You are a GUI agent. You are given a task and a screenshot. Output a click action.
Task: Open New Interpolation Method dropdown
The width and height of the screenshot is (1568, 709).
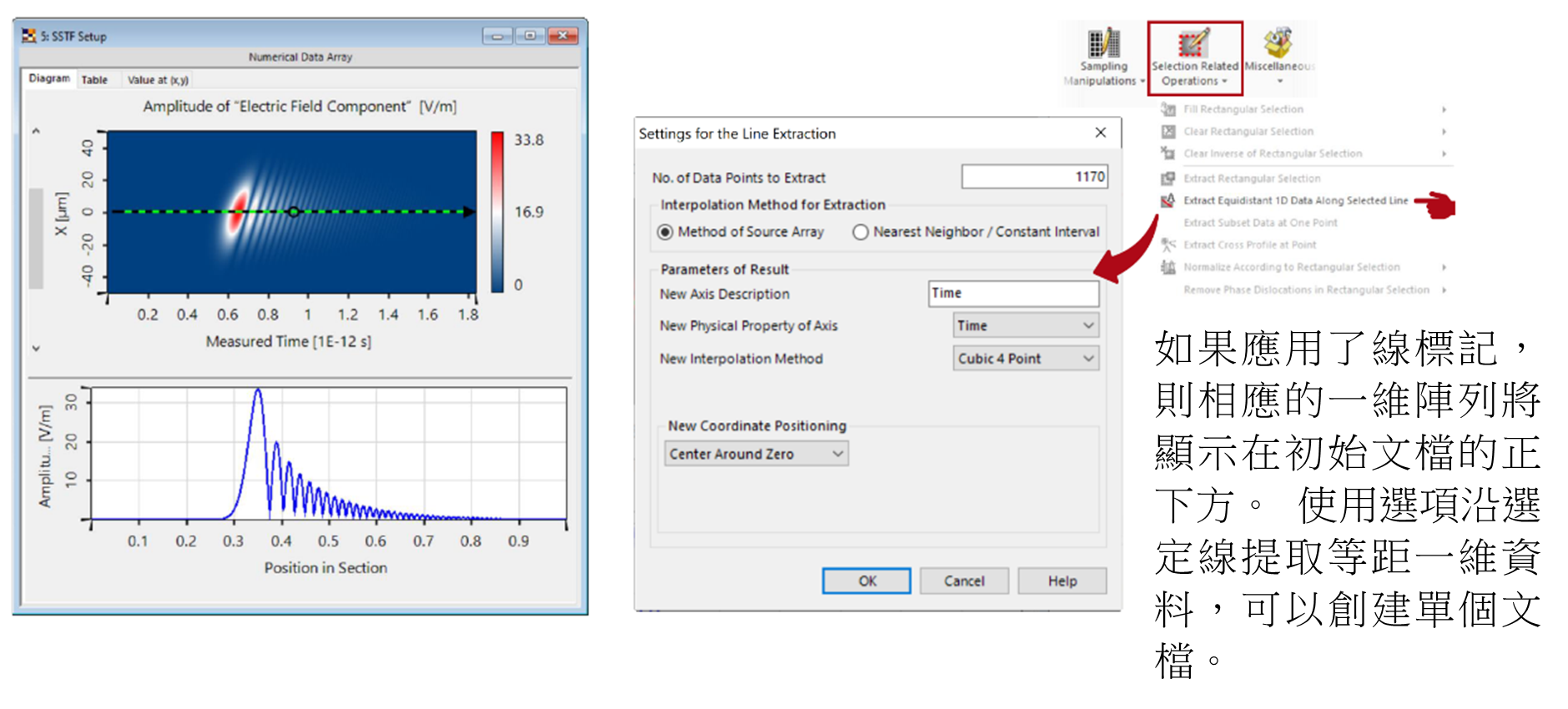click(x=1026, y=359)
